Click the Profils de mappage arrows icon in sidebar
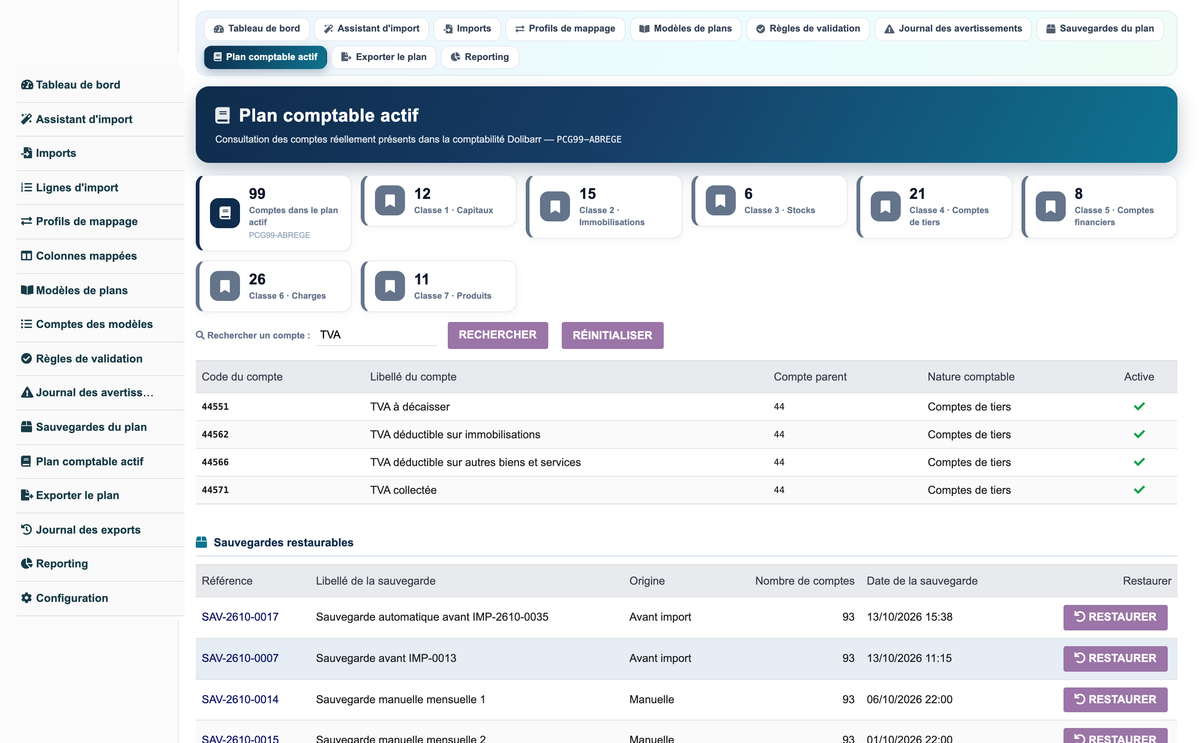1200x743 pixels. tap(27, 222)
